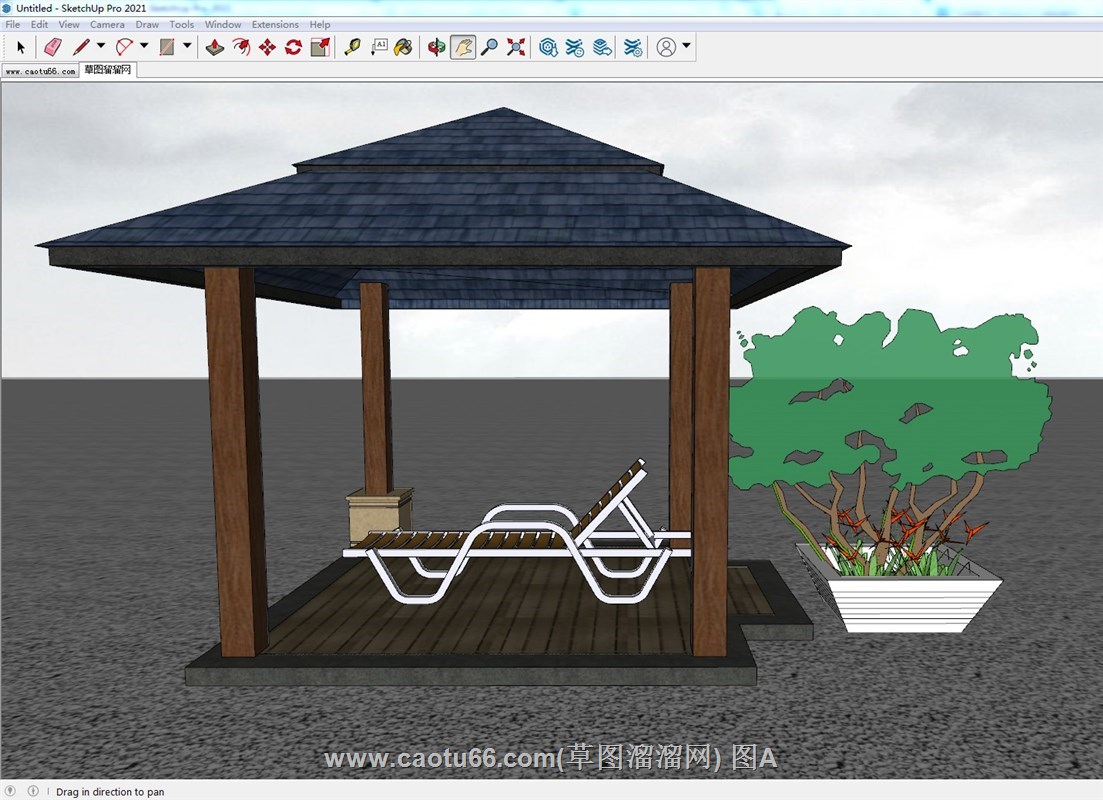1103x800 pixels.
Task: Open the Window menu
Action: [x=223, y=24]
